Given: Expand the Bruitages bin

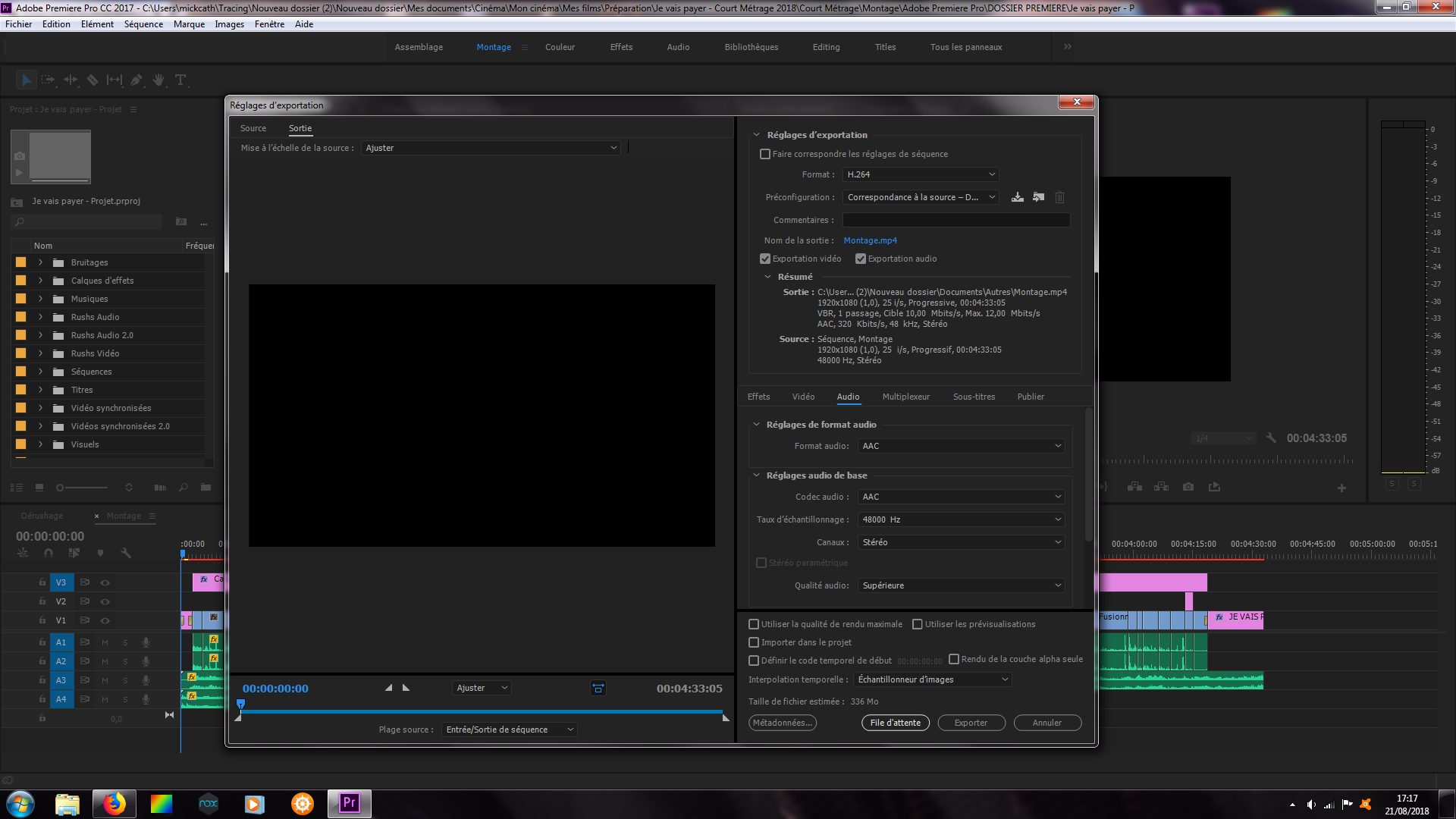Looking at the screenshot, I should coord(41,262).
